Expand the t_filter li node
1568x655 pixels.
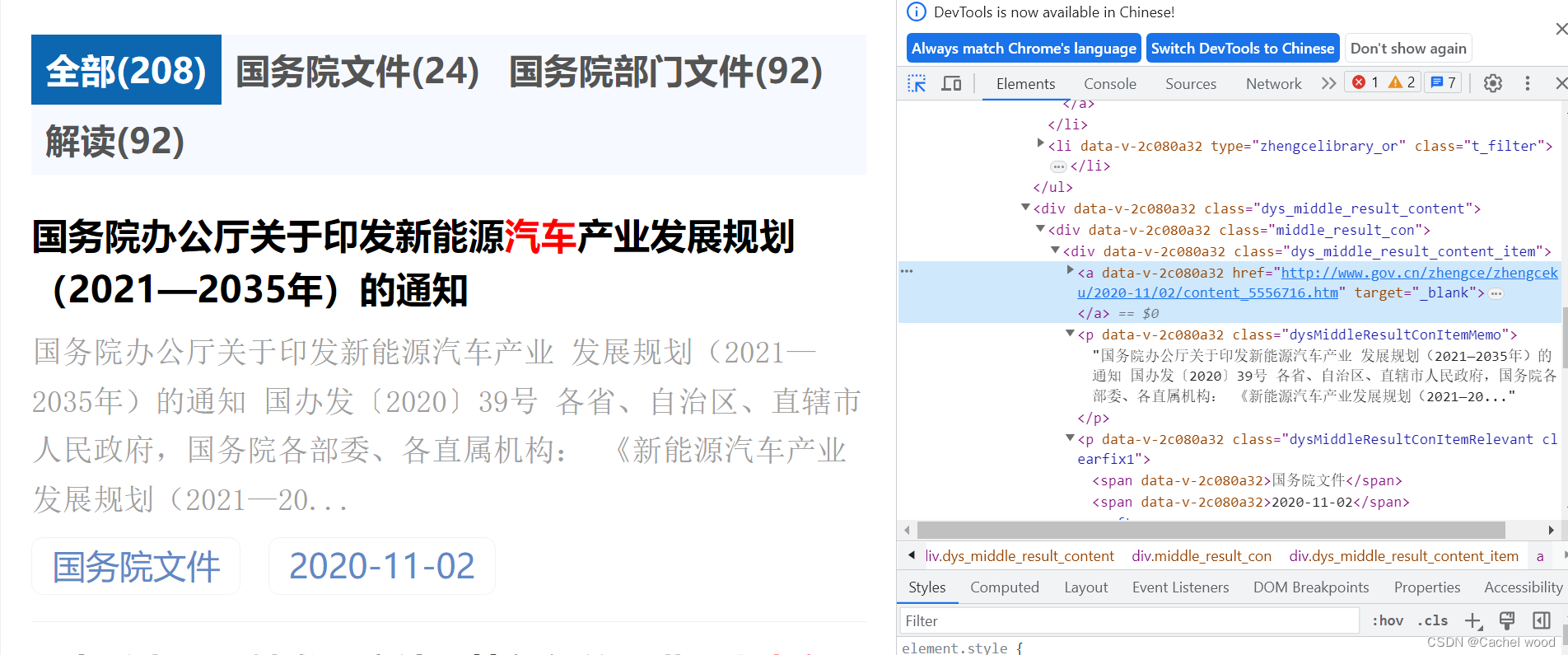point(1041,143)
